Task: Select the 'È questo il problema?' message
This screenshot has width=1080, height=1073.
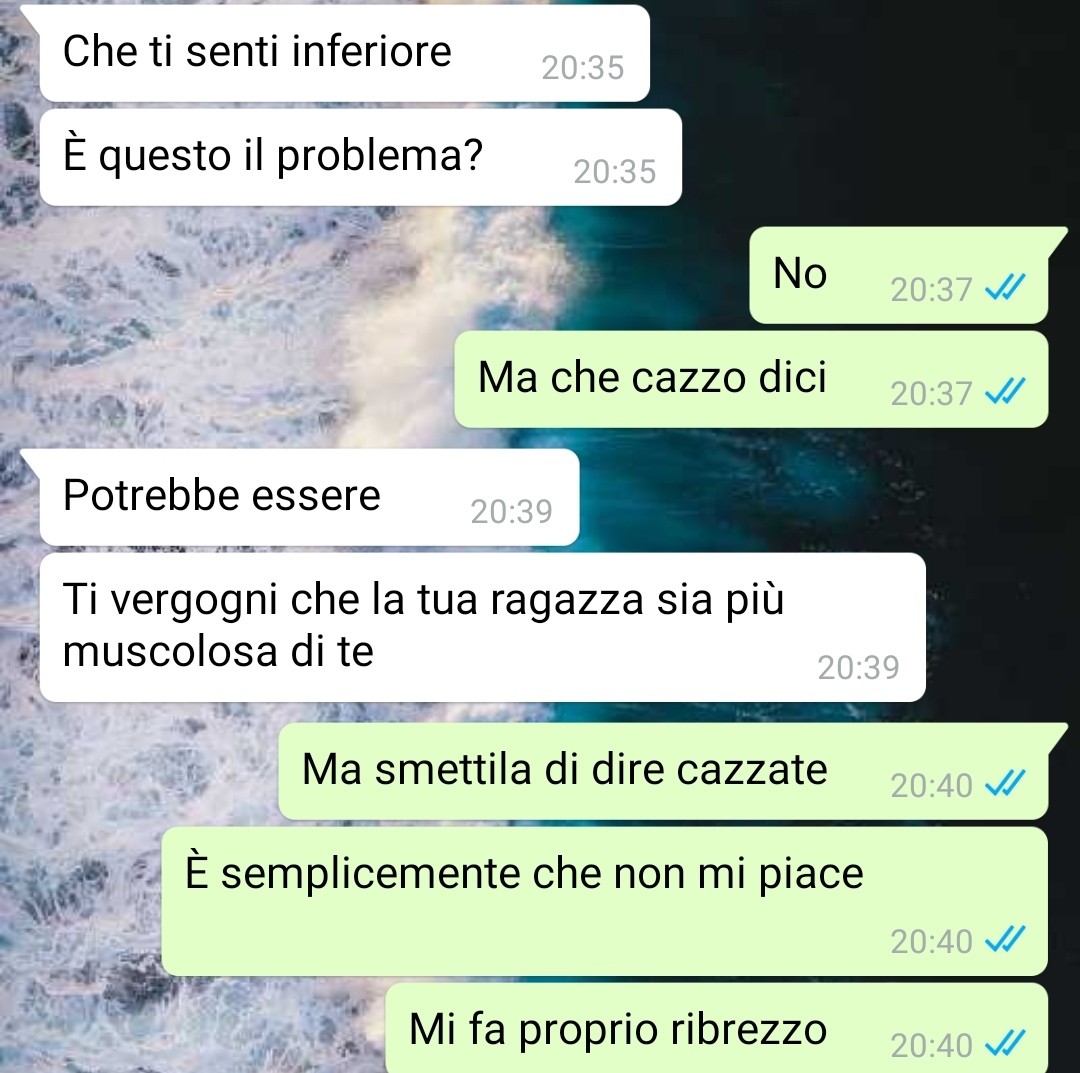Action: click(361, 157)
